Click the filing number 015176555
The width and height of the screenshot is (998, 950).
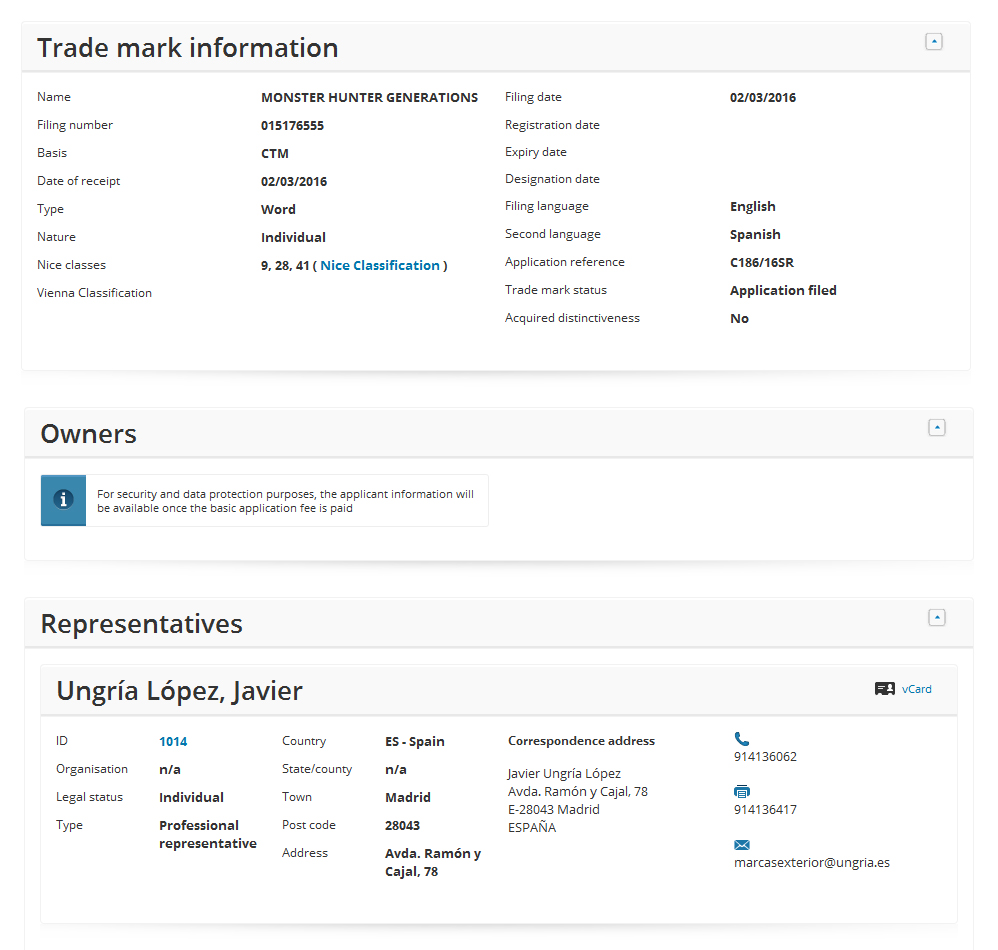(x=292, y=126)
